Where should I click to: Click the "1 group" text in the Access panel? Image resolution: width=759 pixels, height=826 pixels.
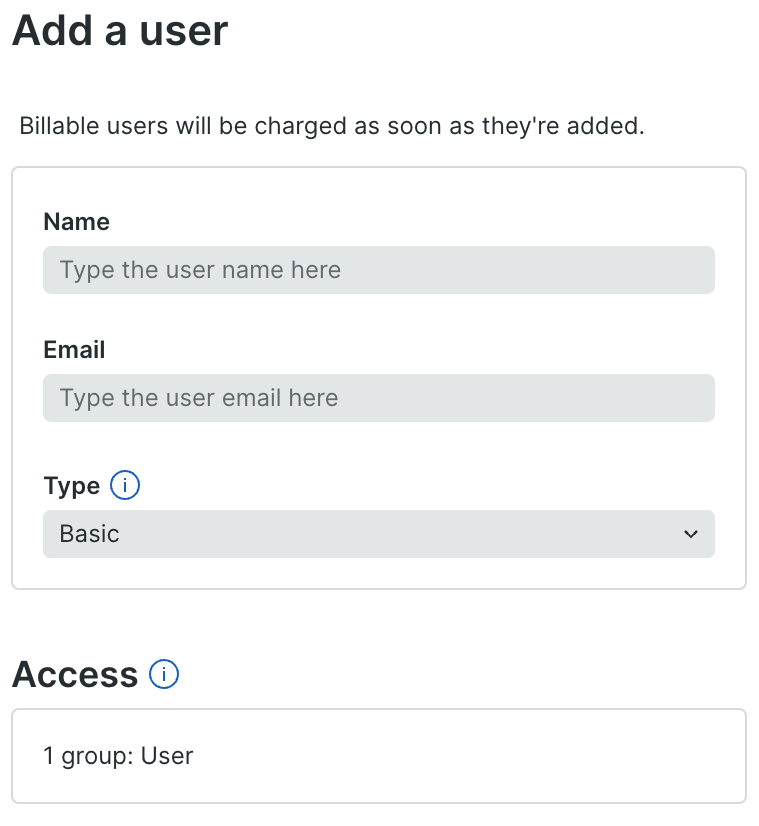(x=88, y=756)
